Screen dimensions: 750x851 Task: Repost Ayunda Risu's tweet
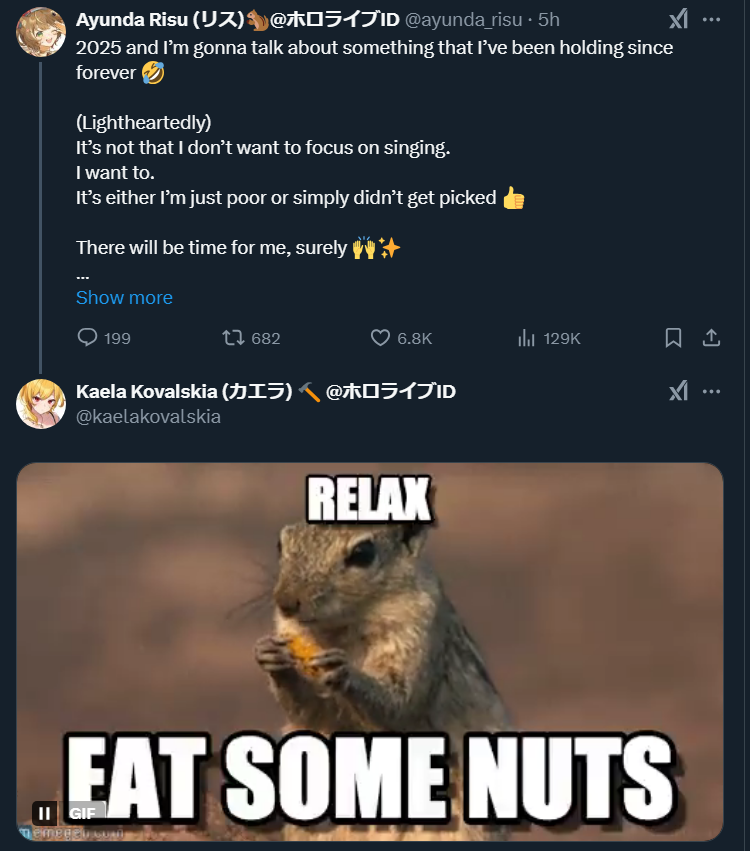pos(233,338)
